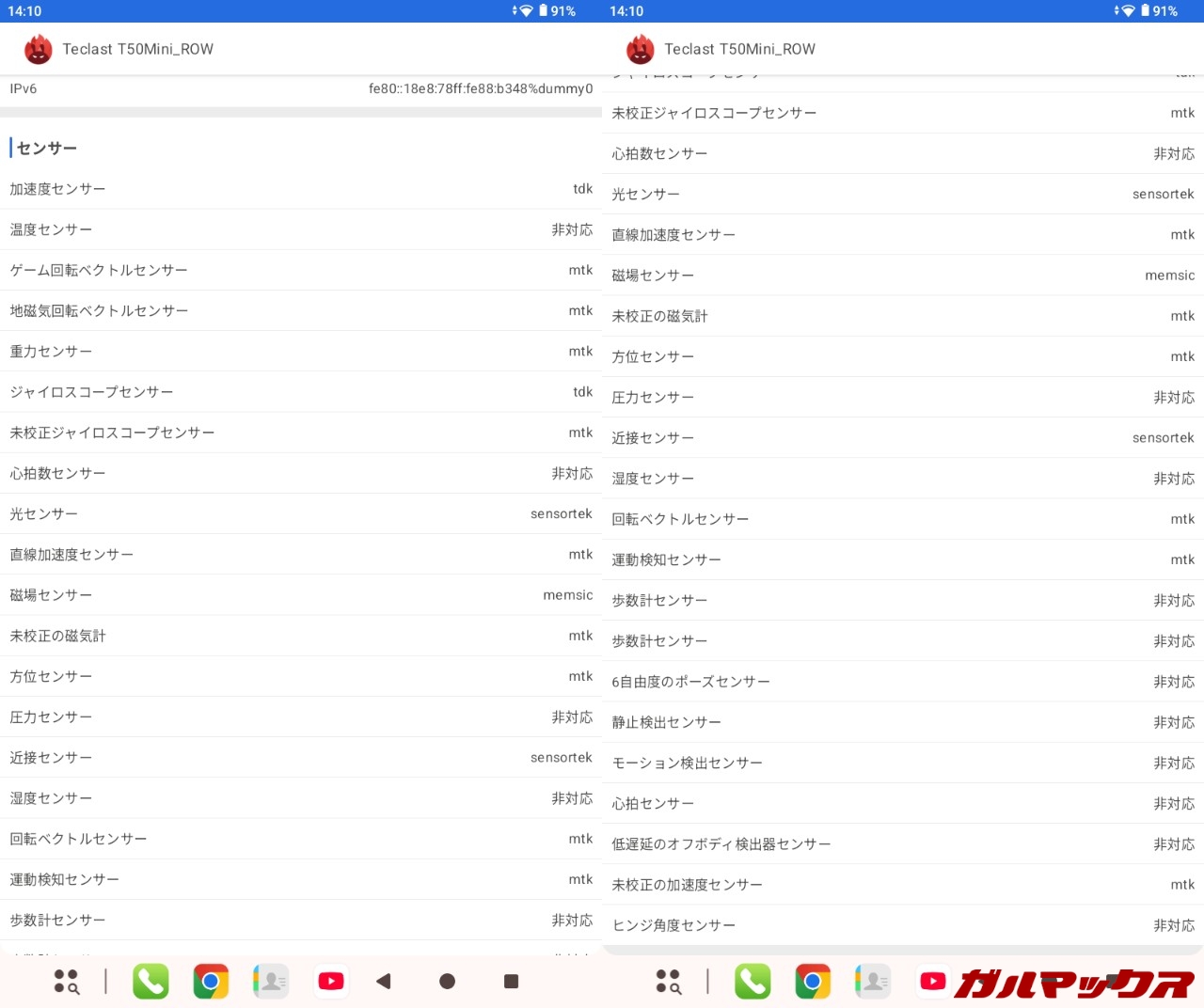Tap the センサー section heading
The width and height of the screenshot is (1204, 1008).
click(x=47, y=148)
